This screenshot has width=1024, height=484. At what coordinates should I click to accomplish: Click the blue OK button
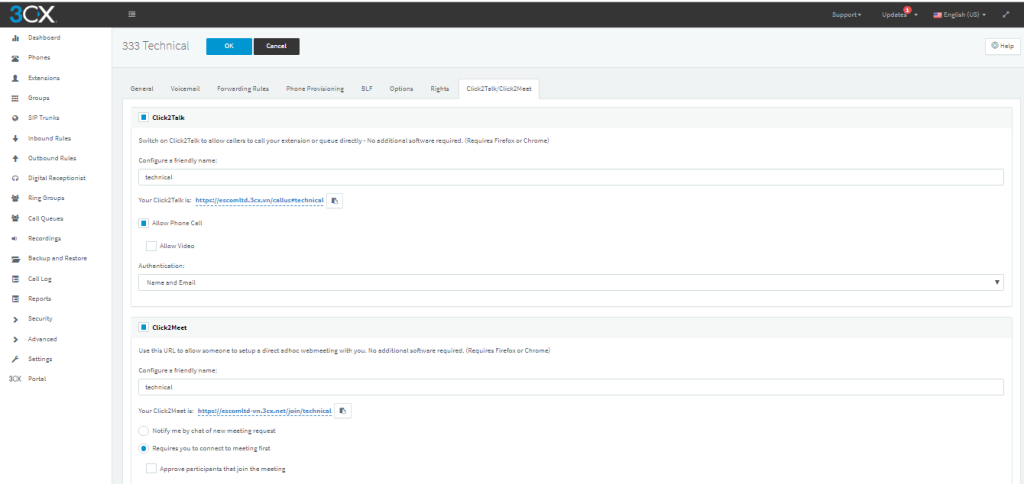point(229,46)
